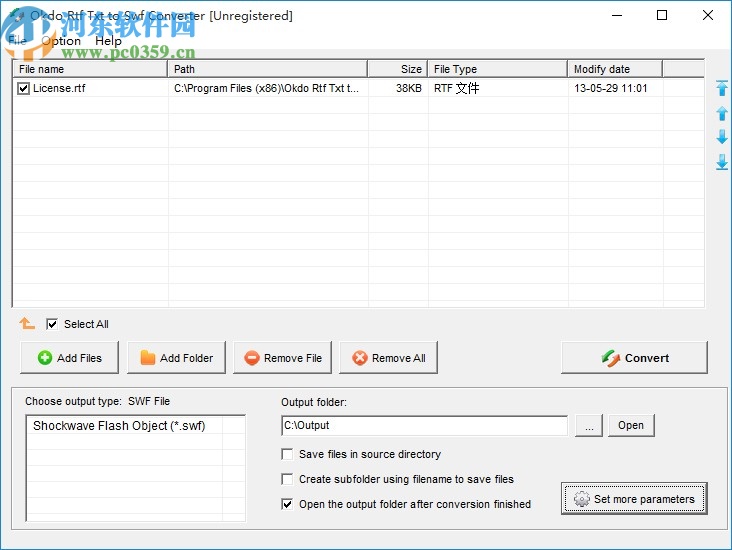Viewport: 732px width, 550px height.
Task: Move selected file to top of list
Action: coord(722,88)
